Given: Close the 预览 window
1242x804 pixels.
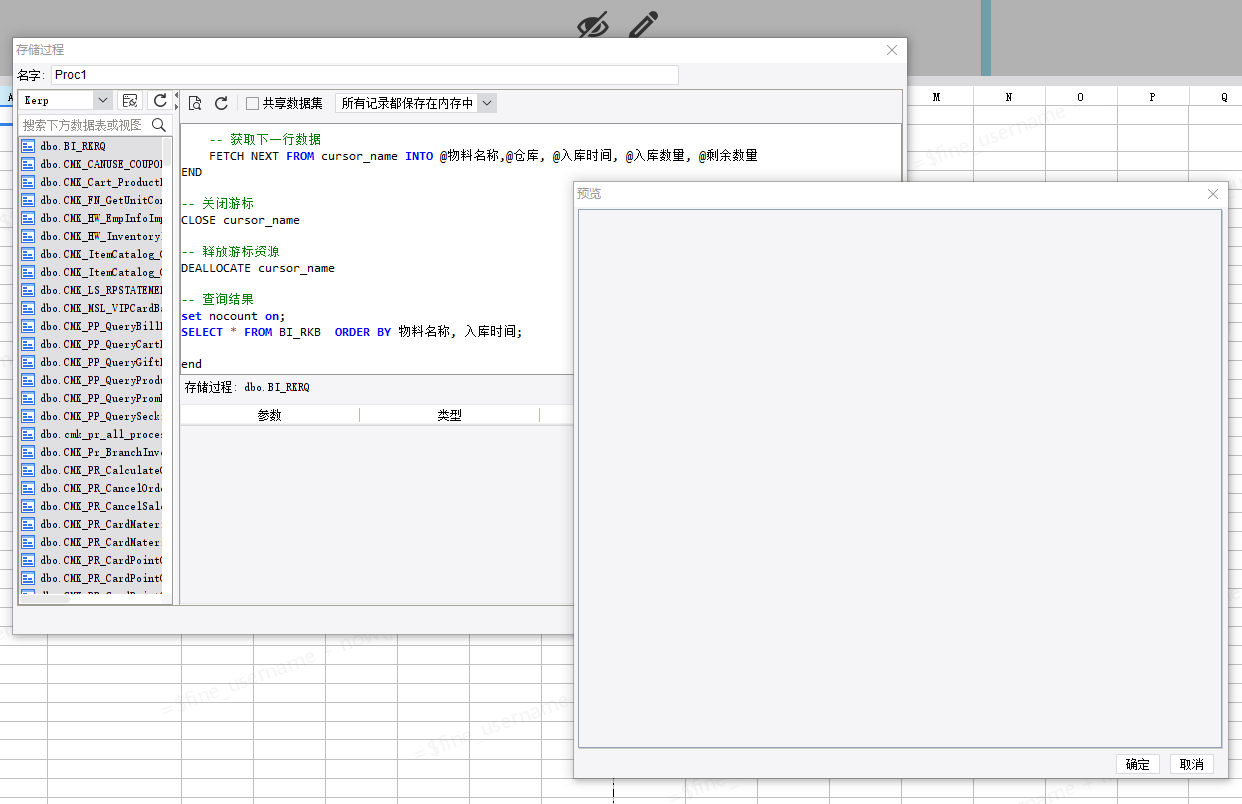Looking at the screenshot, I should (x=1213, y=193).
